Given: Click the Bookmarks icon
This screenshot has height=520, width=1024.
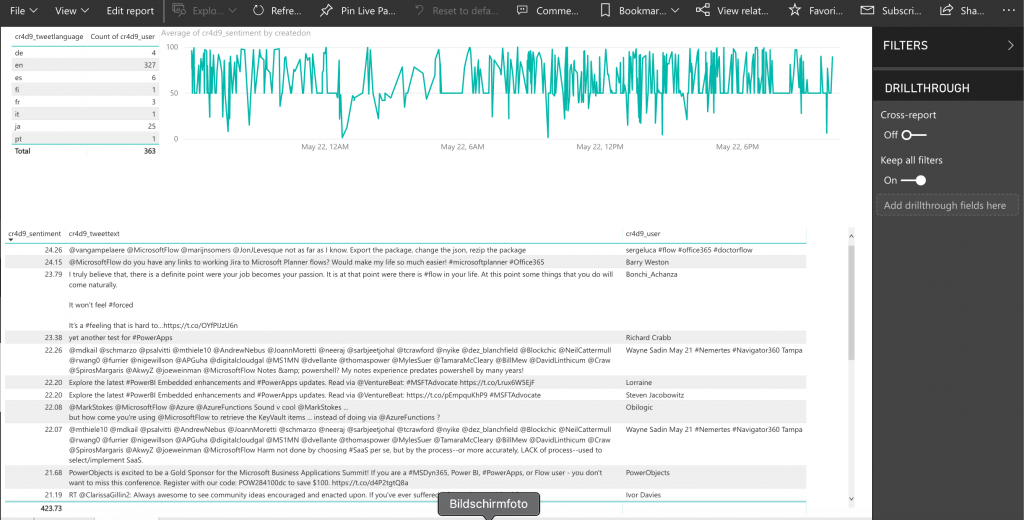Looking at the screenshot, I should [x=605, y=10].
